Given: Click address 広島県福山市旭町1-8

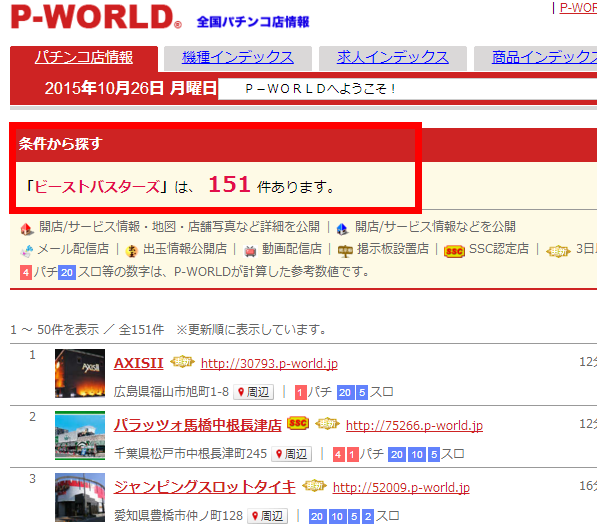Looking at the screenshot, I should (171, 391).
